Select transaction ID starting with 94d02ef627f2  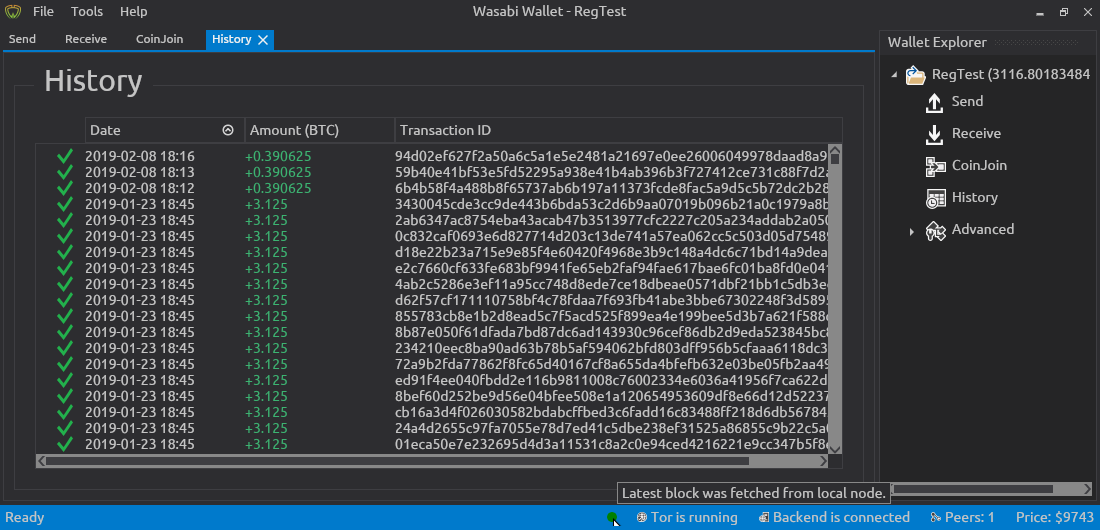click(611, 156)
